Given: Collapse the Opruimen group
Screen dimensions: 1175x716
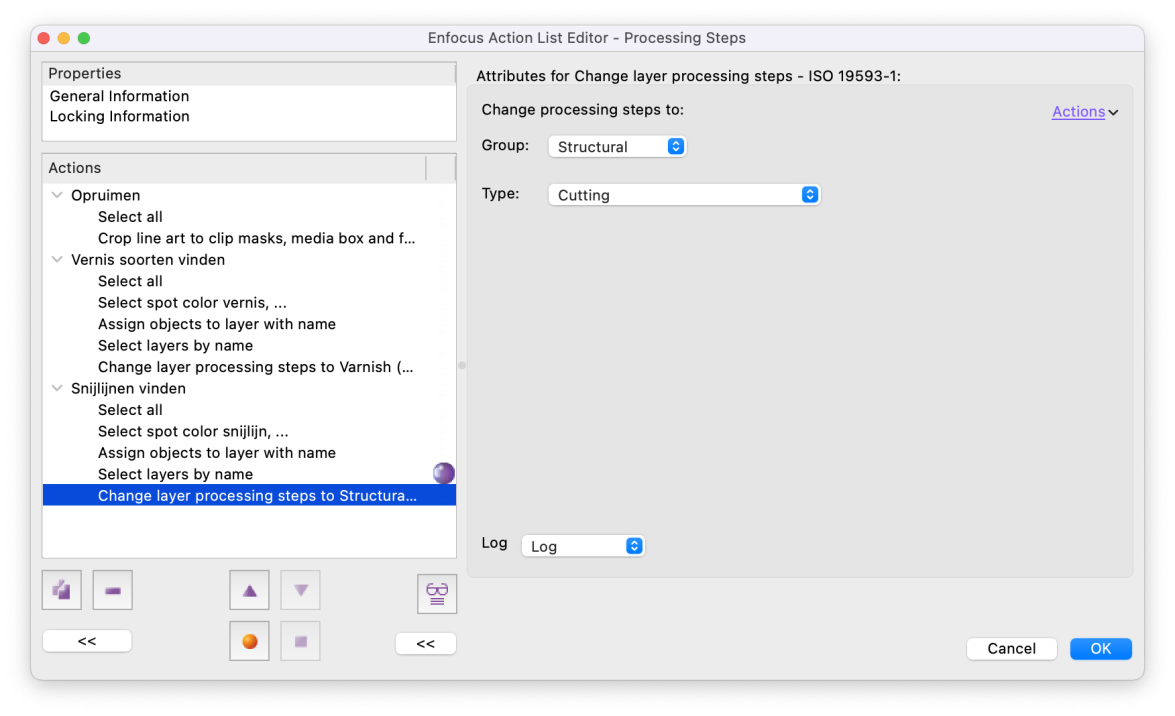Looking at the screenshot, I should (x=57, y=195).
